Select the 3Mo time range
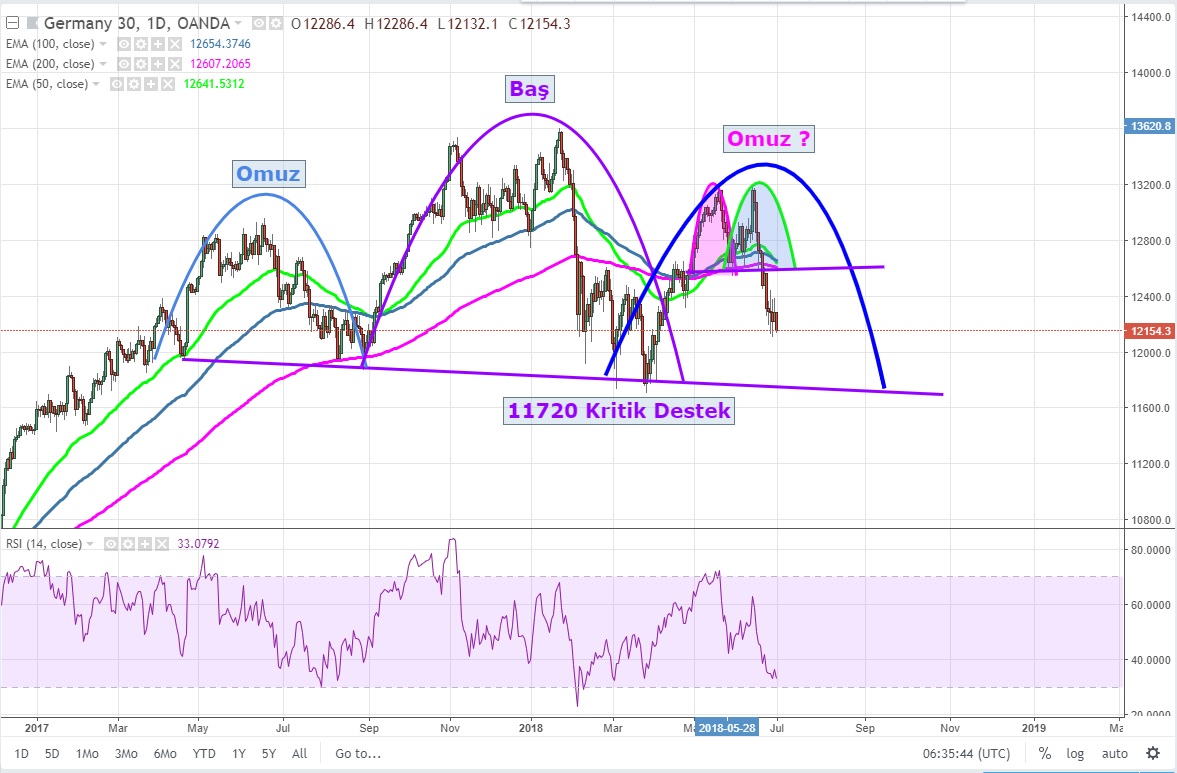Screen dimensions: 1177x773 (x=126, y=753)
